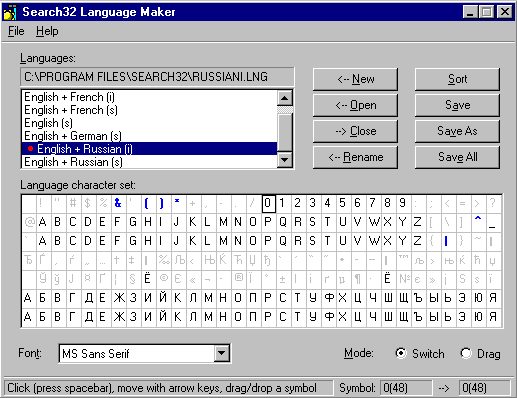The height and width of the screenshot is (398, 517).
Task: Select English + German (s) entry
Action: [x=149, y=136]
